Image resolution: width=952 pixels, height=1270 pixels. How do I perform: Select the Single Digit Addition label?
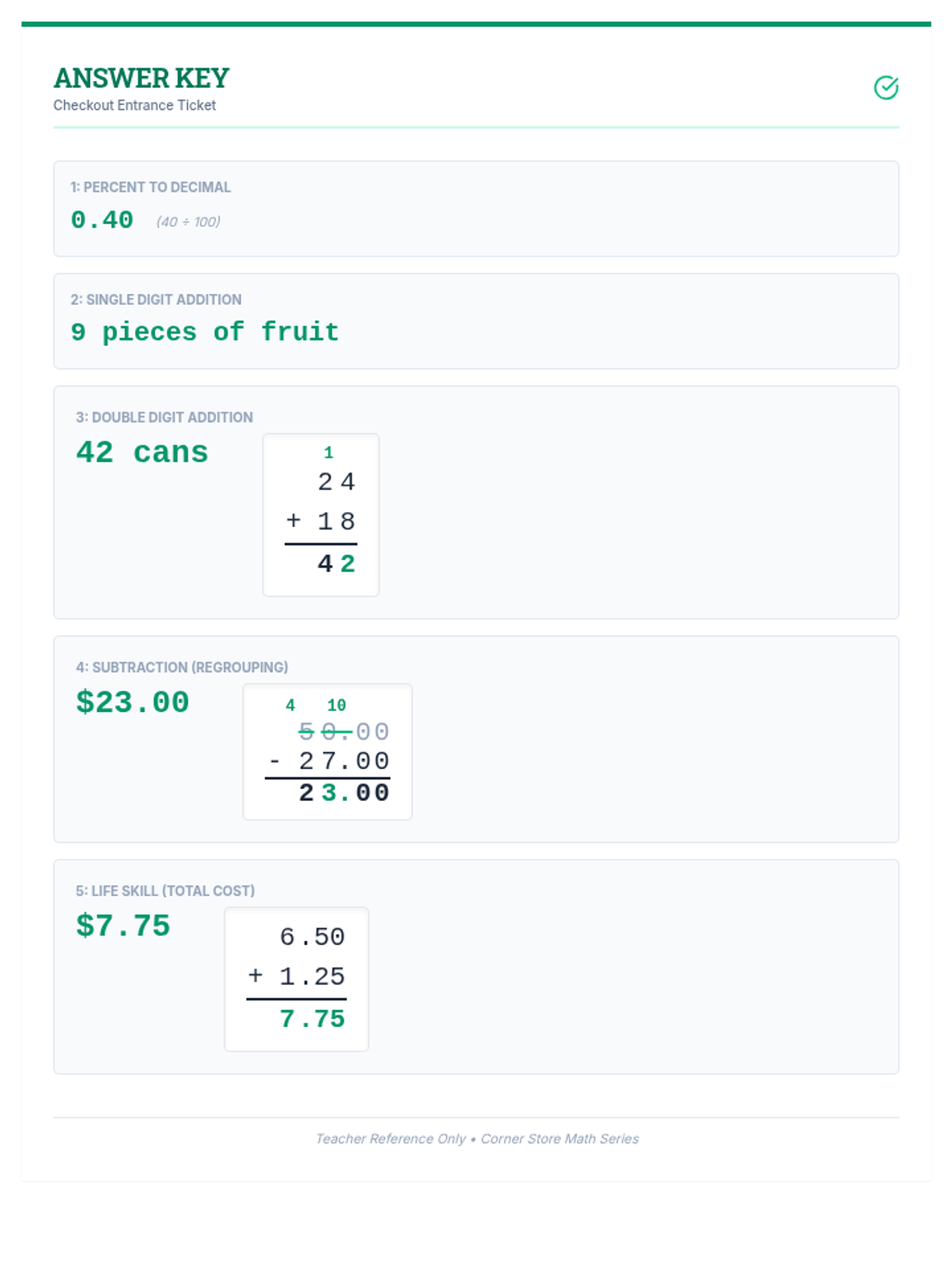point(155,300)
